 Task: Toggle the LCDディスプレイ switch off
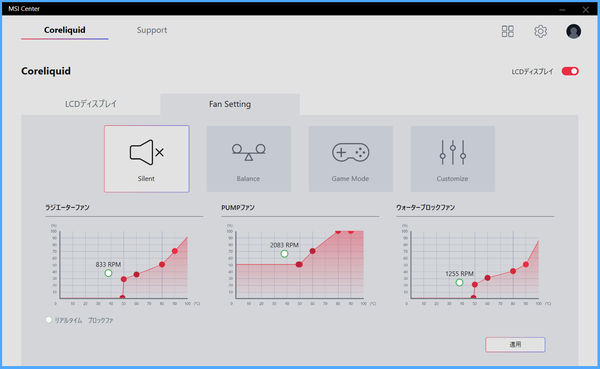[570, 71]
